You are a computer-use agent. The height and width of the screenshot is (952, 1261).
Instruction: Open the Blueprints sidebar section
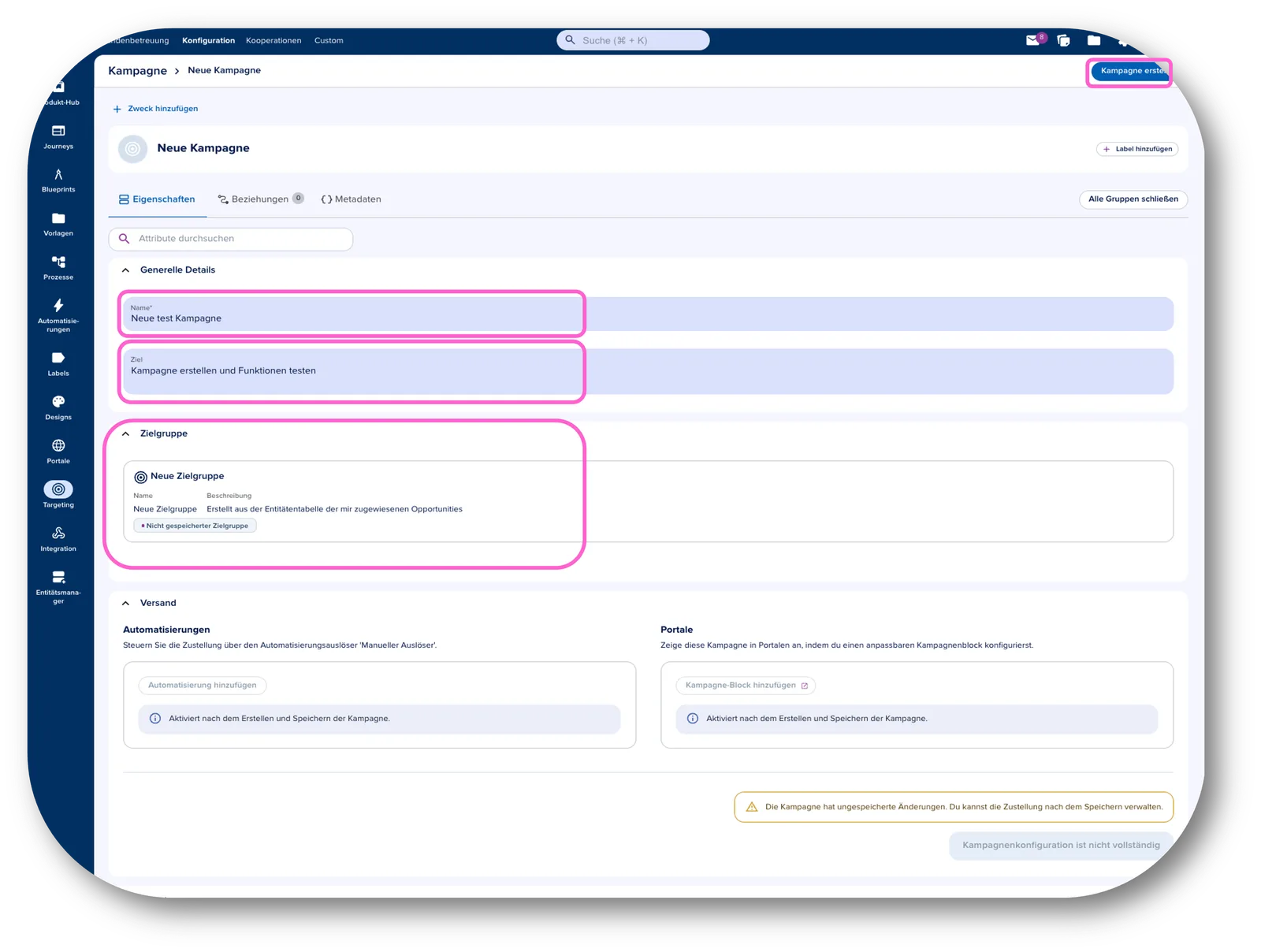[x=58, y=180]
